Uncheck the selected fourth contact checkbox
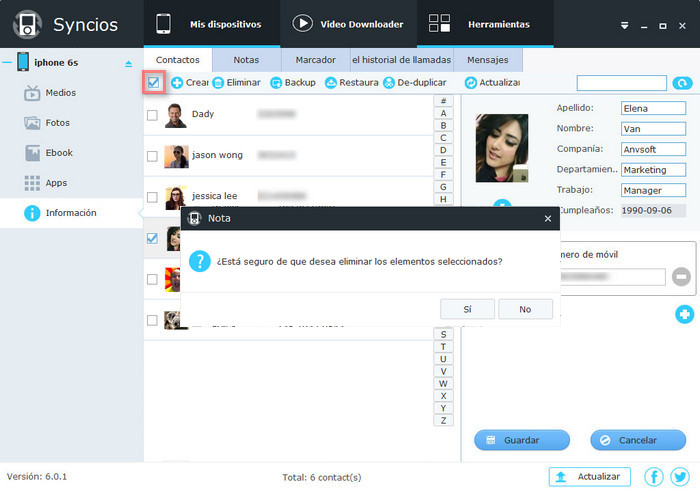 tap(152, 238)
